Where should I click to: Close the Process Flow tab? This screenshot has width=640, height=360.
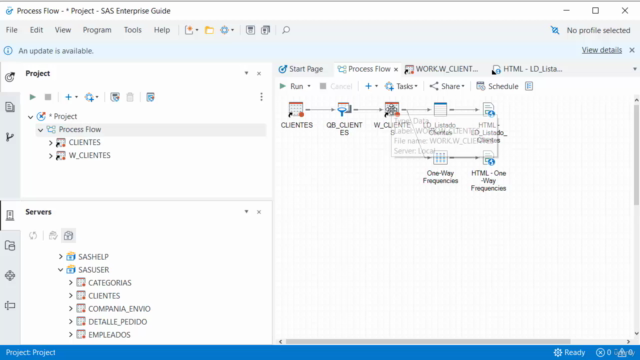396,69
